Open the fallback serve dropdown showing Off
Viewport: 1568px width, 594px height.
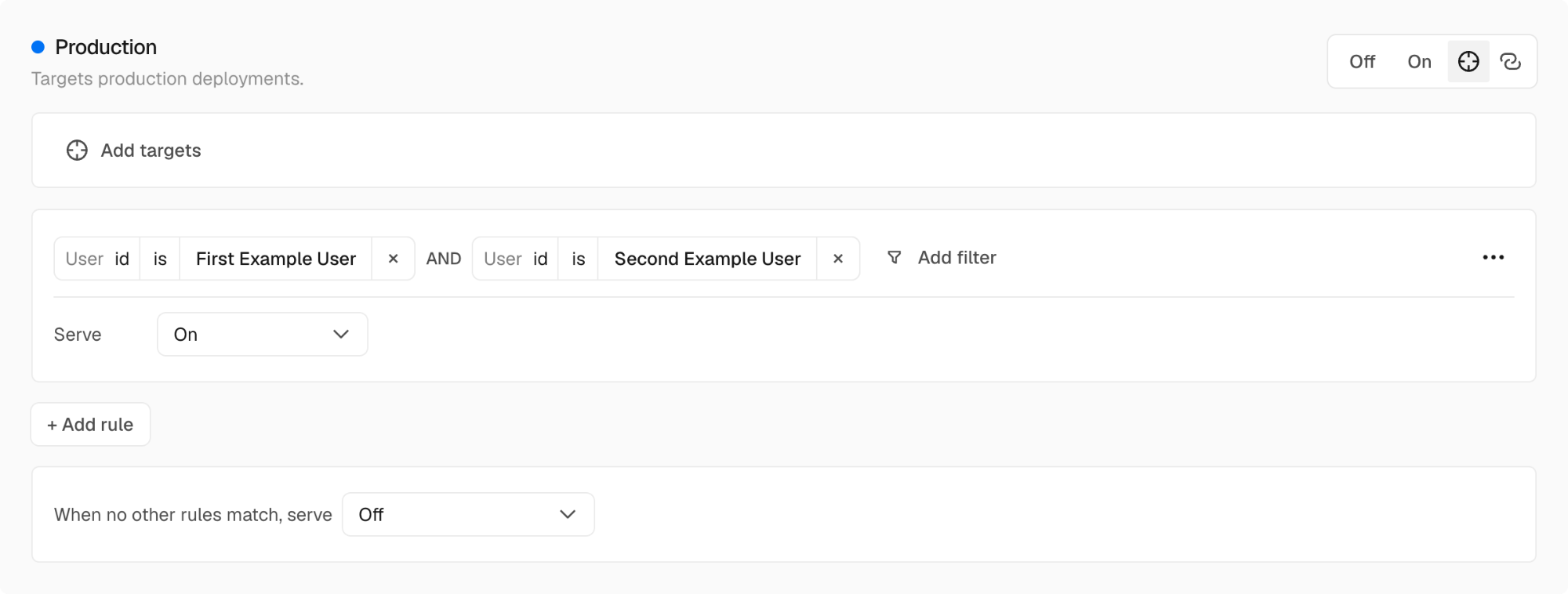pos(468,515)
